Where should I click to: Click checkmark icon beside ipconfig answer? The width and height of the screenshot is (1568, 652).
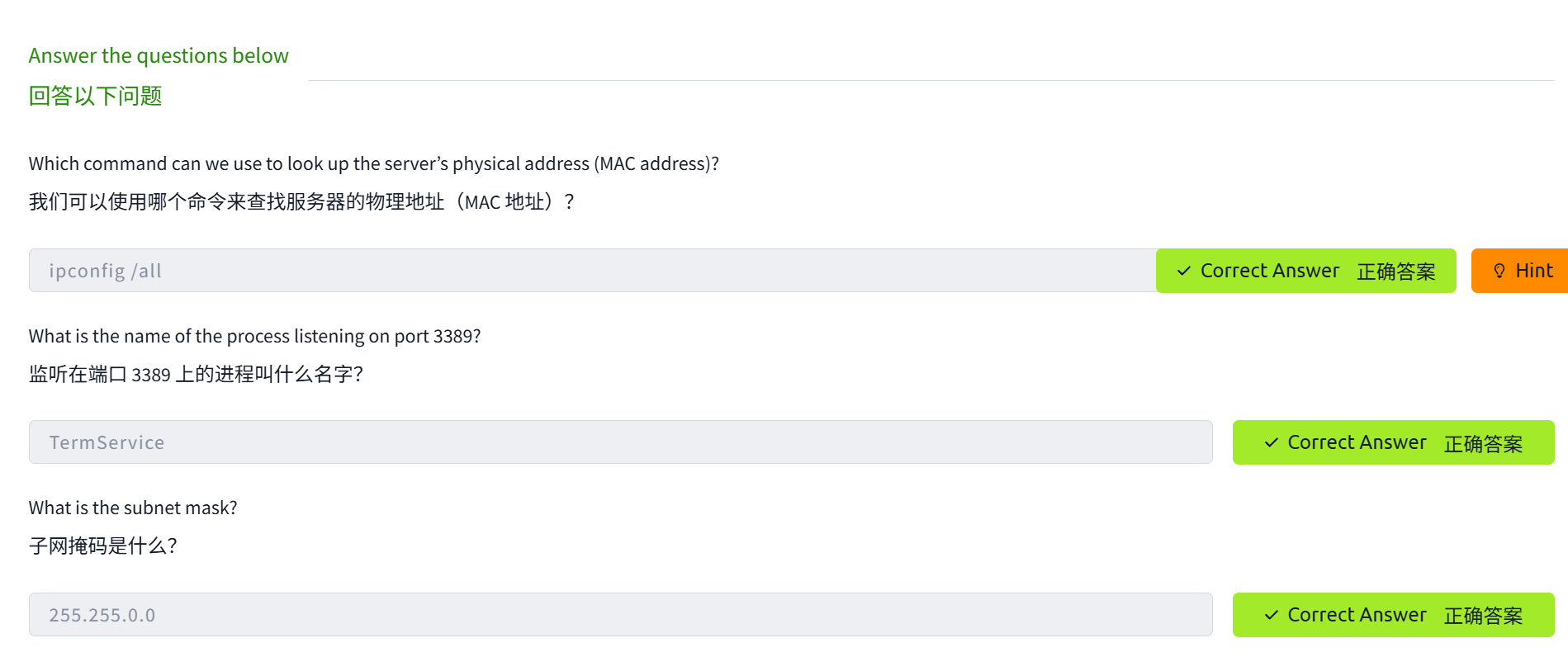(x=1184, y=271)
